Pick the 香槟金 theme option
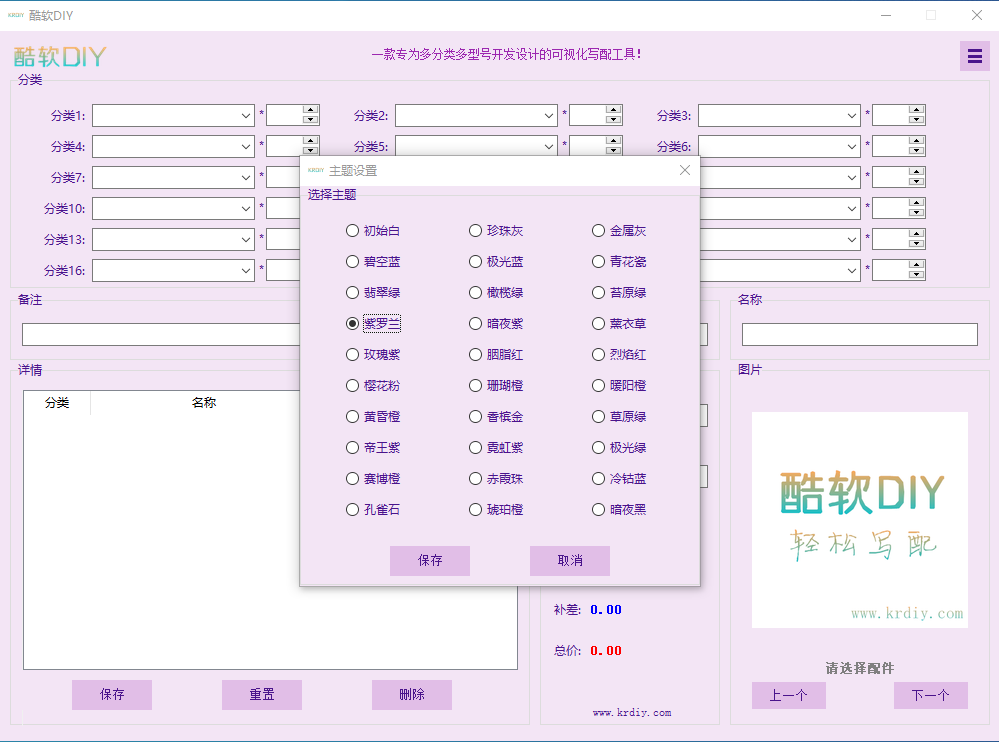 pos(476,417)
